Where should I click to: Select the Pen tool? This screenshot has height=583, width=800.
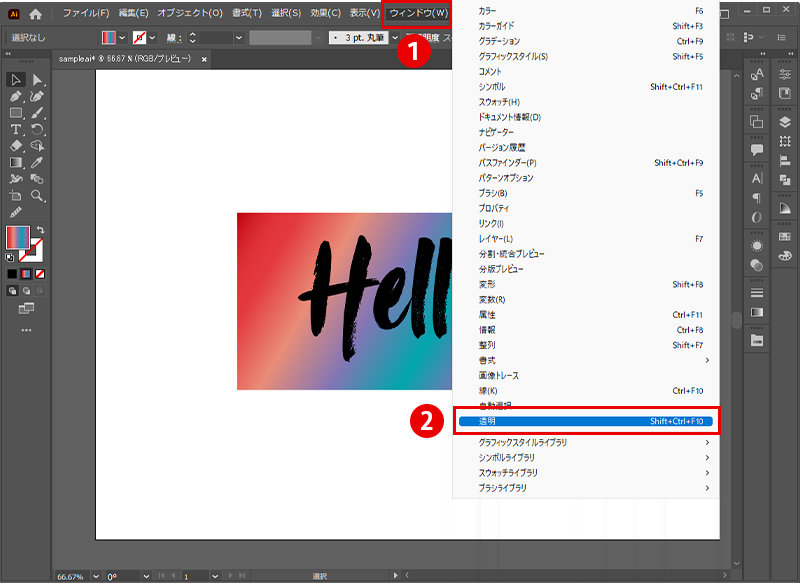[x=15, y=96]
